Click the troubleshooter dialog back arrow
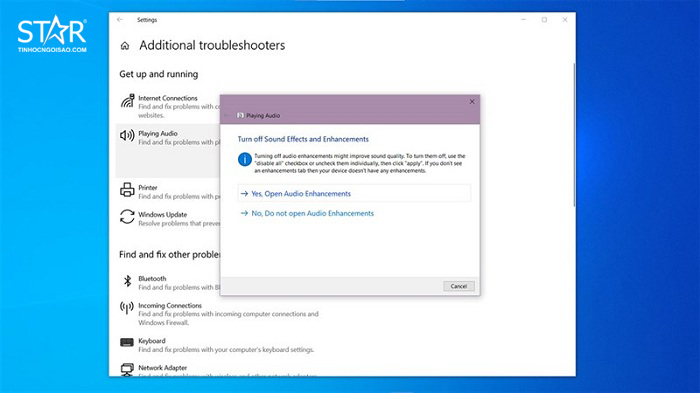The height and width of the screenshot is (393, 700). pyautogui.click(x=226, y=116)
